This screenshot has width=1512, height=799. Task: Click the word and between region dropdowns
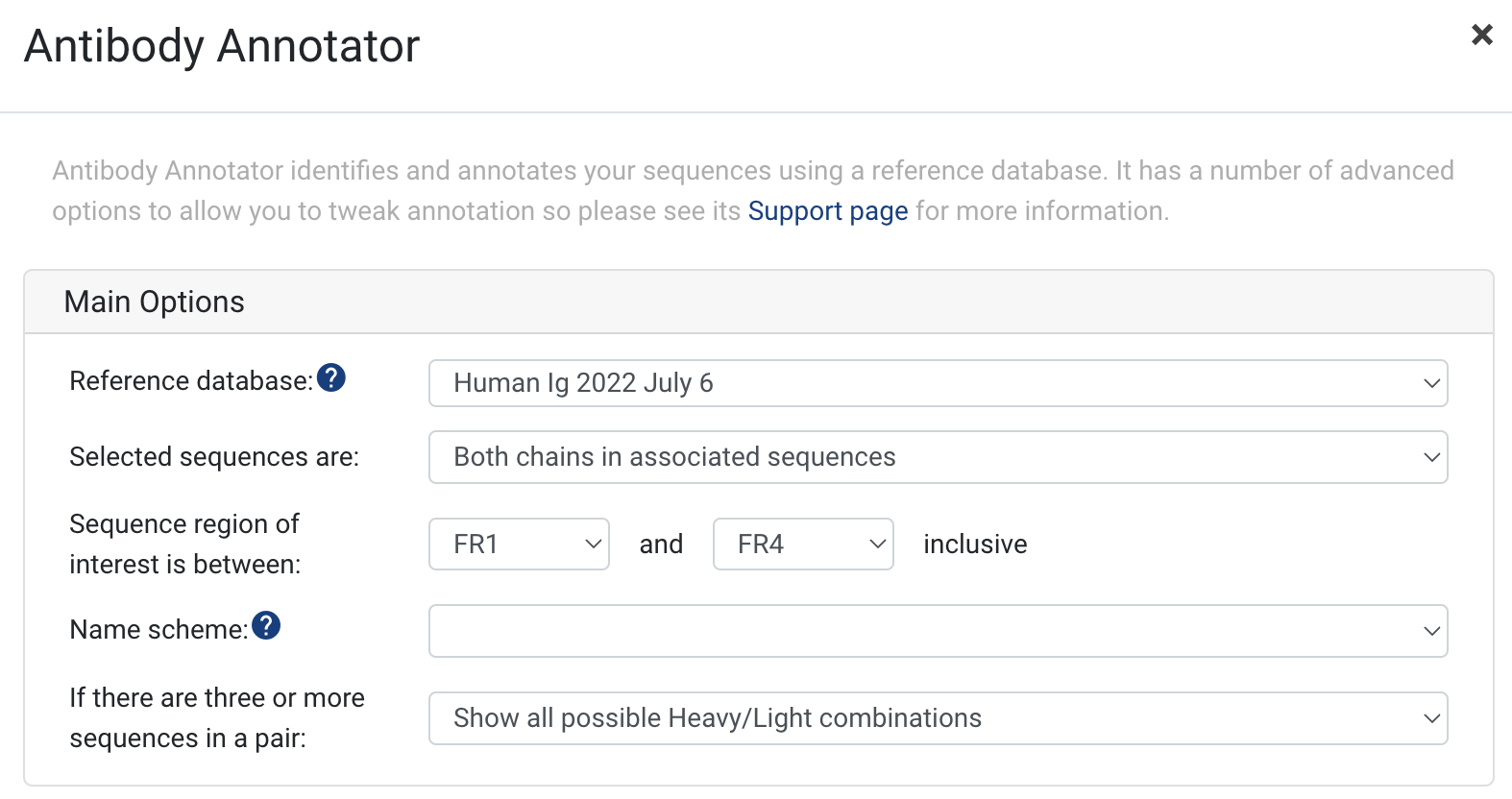point(661,545)
